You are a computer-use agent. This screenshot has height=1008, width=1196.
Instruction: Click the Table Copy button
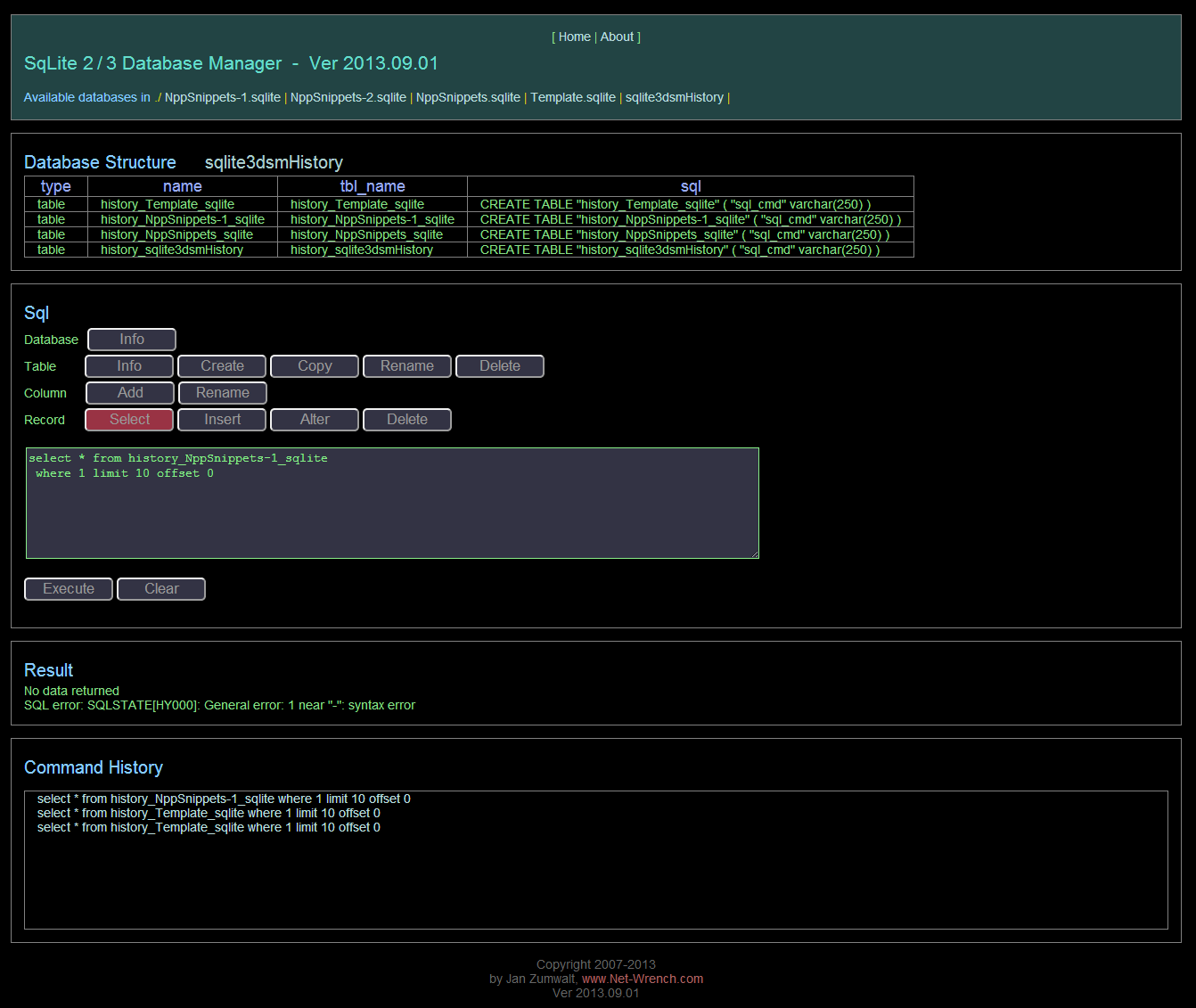coord(315,366)
